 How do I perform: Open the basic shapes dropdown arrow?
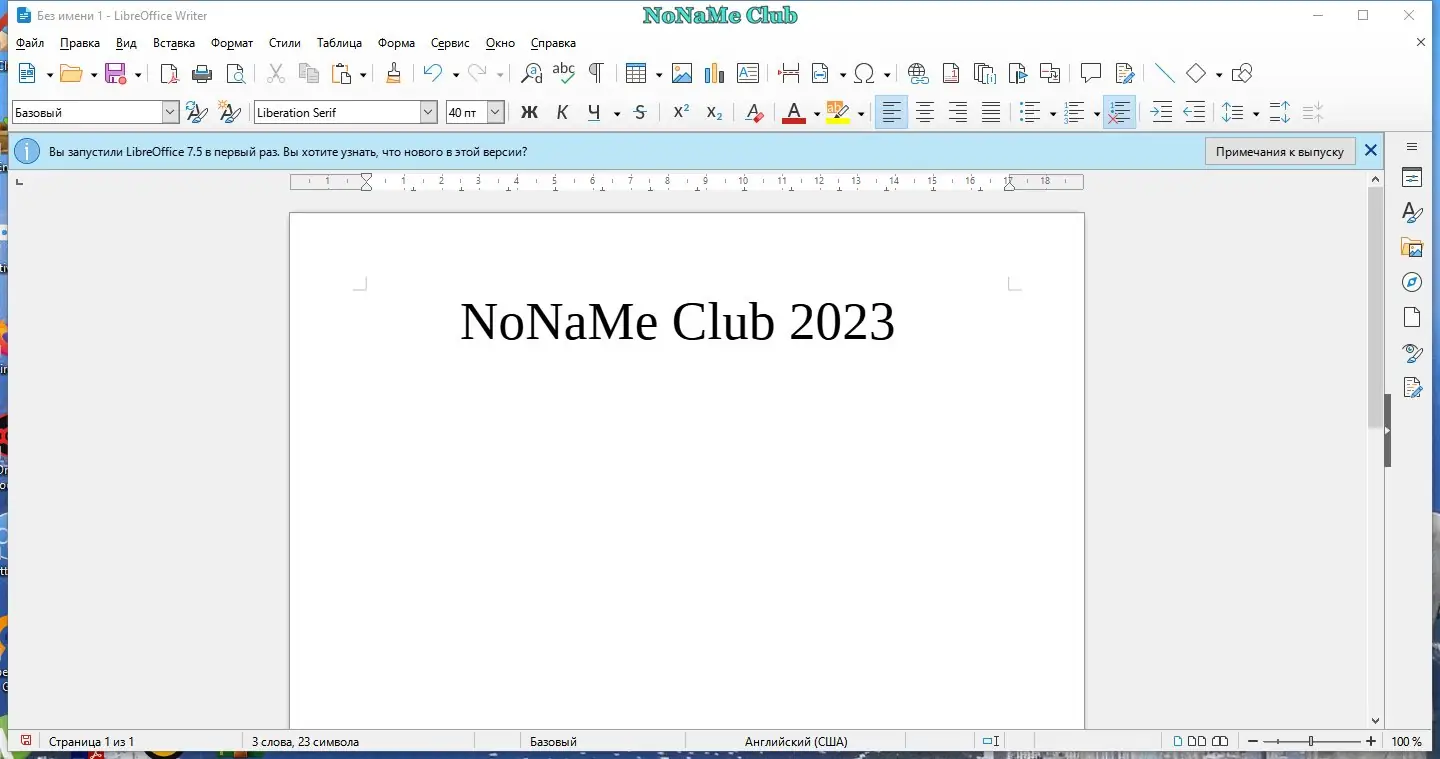pyautogui.click(x=1218, y=74)
